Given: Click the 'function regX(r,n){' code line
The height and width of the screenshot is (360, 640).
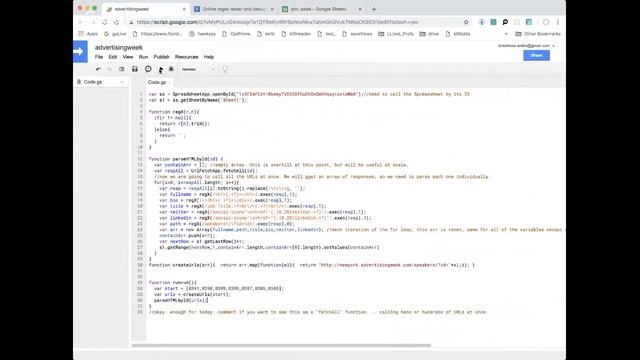Looking at the screenshot, I should point(174,112).
